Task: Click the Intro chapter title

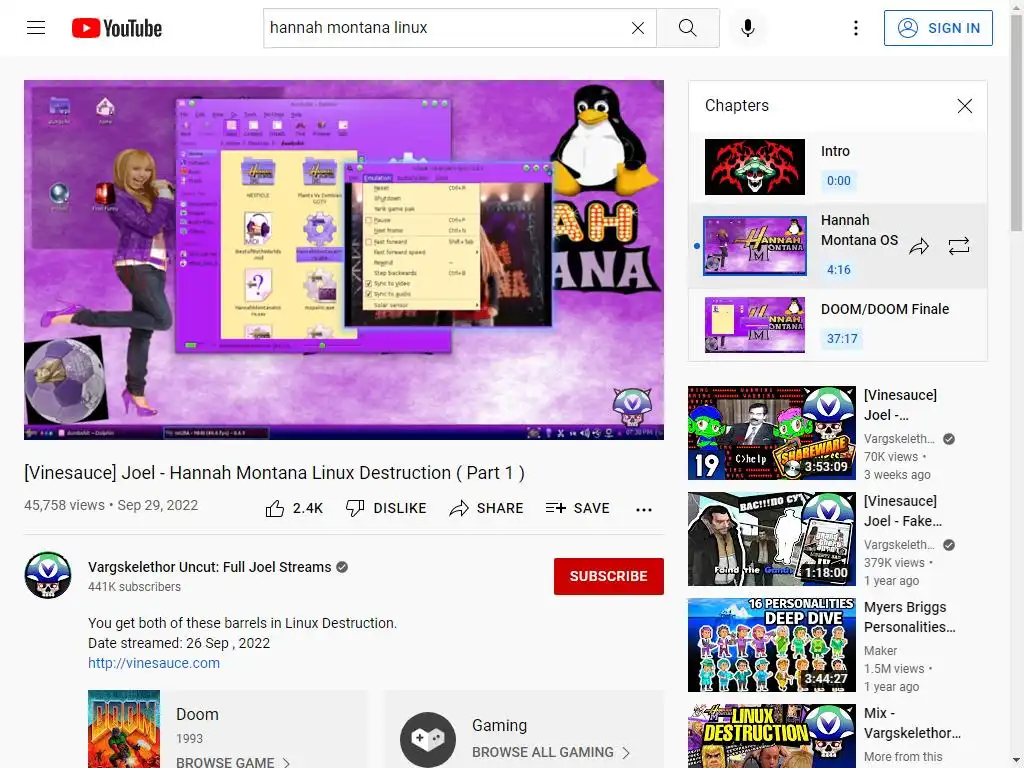Action: point(835,151)
